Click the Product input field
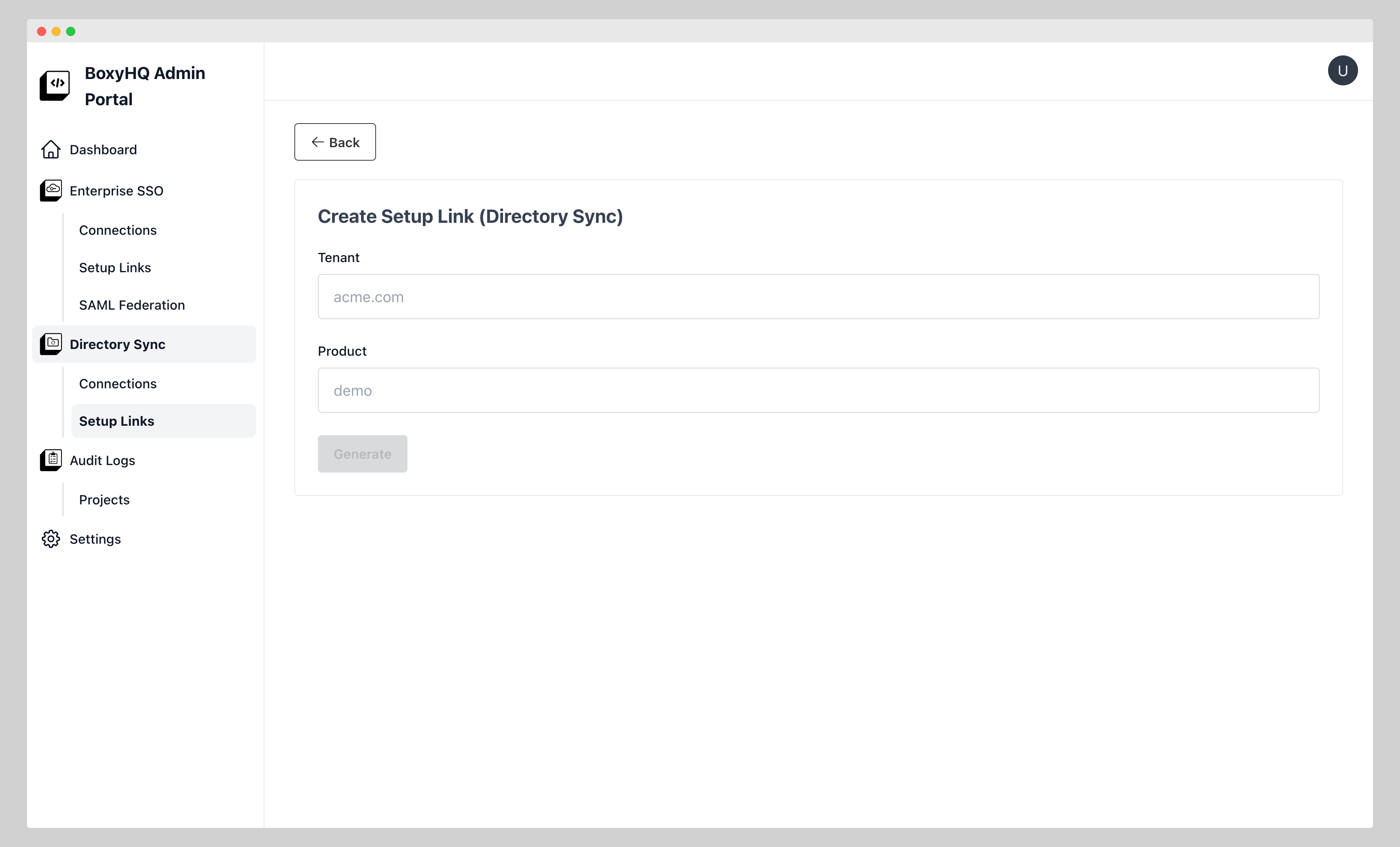 click(x=818, y=390)
